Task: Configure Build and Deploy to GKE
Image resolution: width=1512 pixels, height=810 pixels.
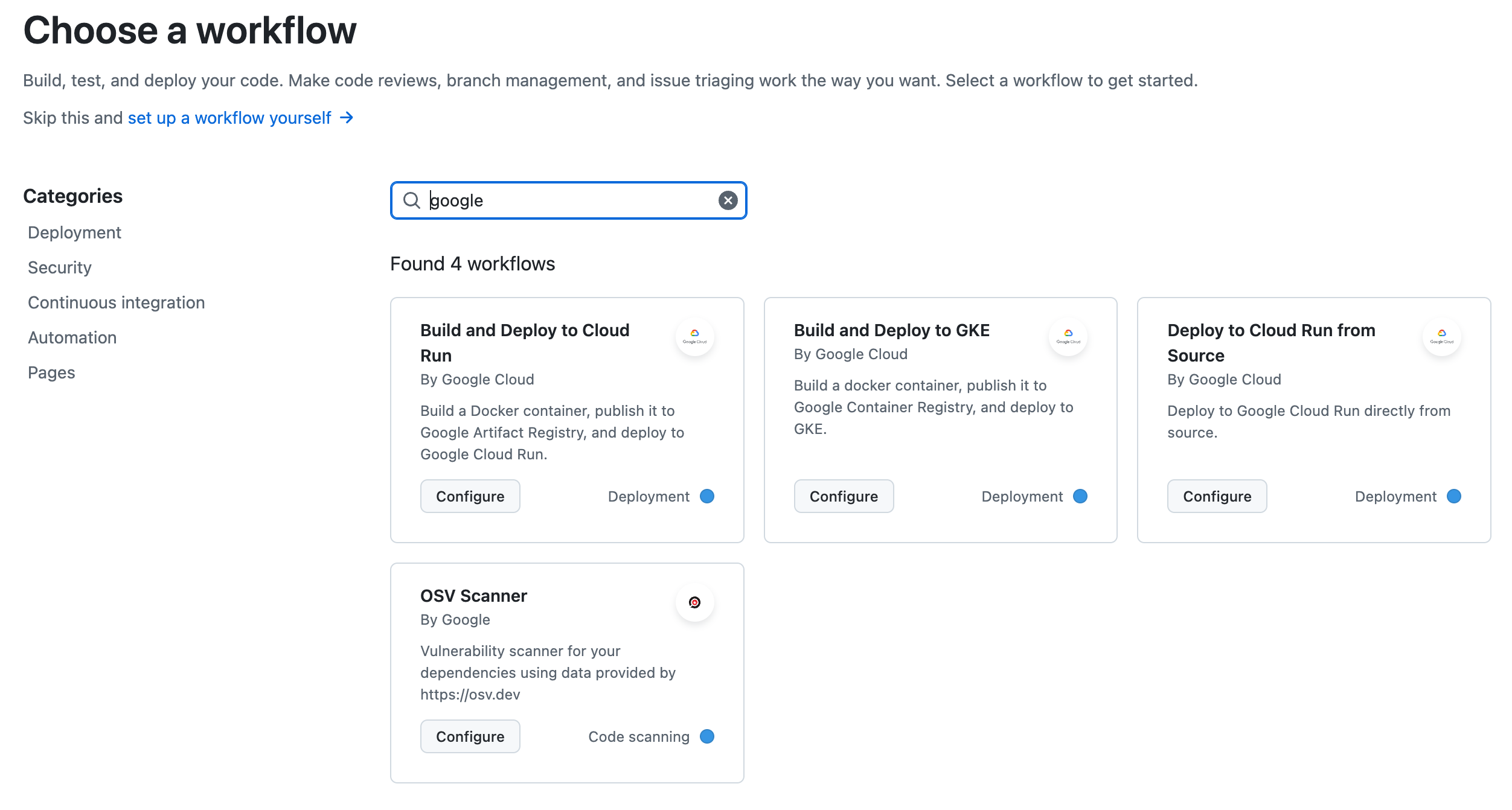Action: point(843,496)
